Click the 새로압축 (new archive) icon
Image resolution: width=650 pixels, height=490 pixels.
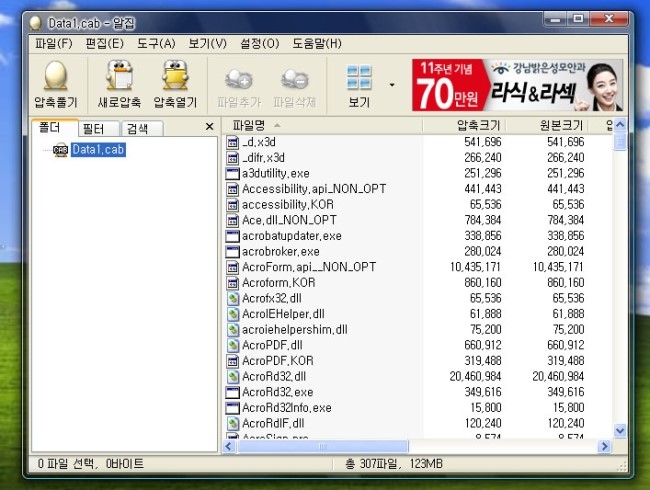tap(119, 84)
